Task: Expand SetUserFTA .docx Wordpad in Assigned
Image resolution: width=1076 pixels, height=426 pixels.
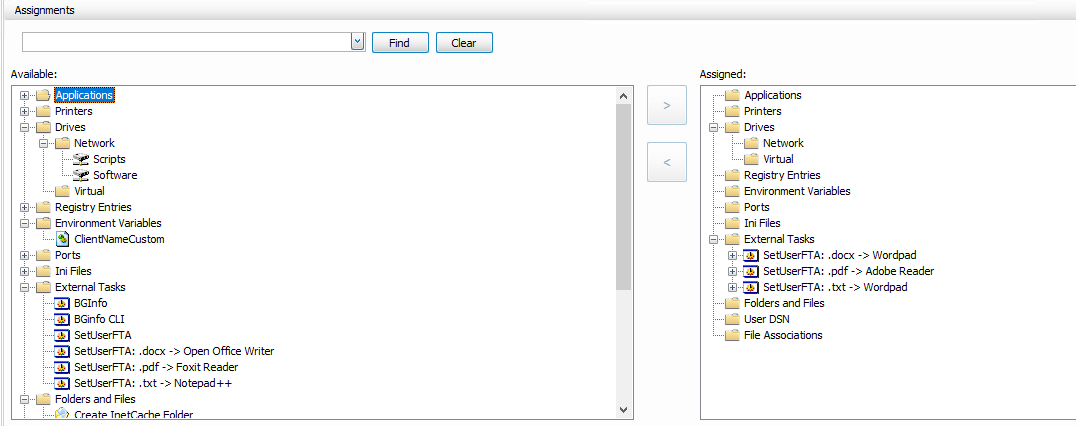Action: point(733,255)
